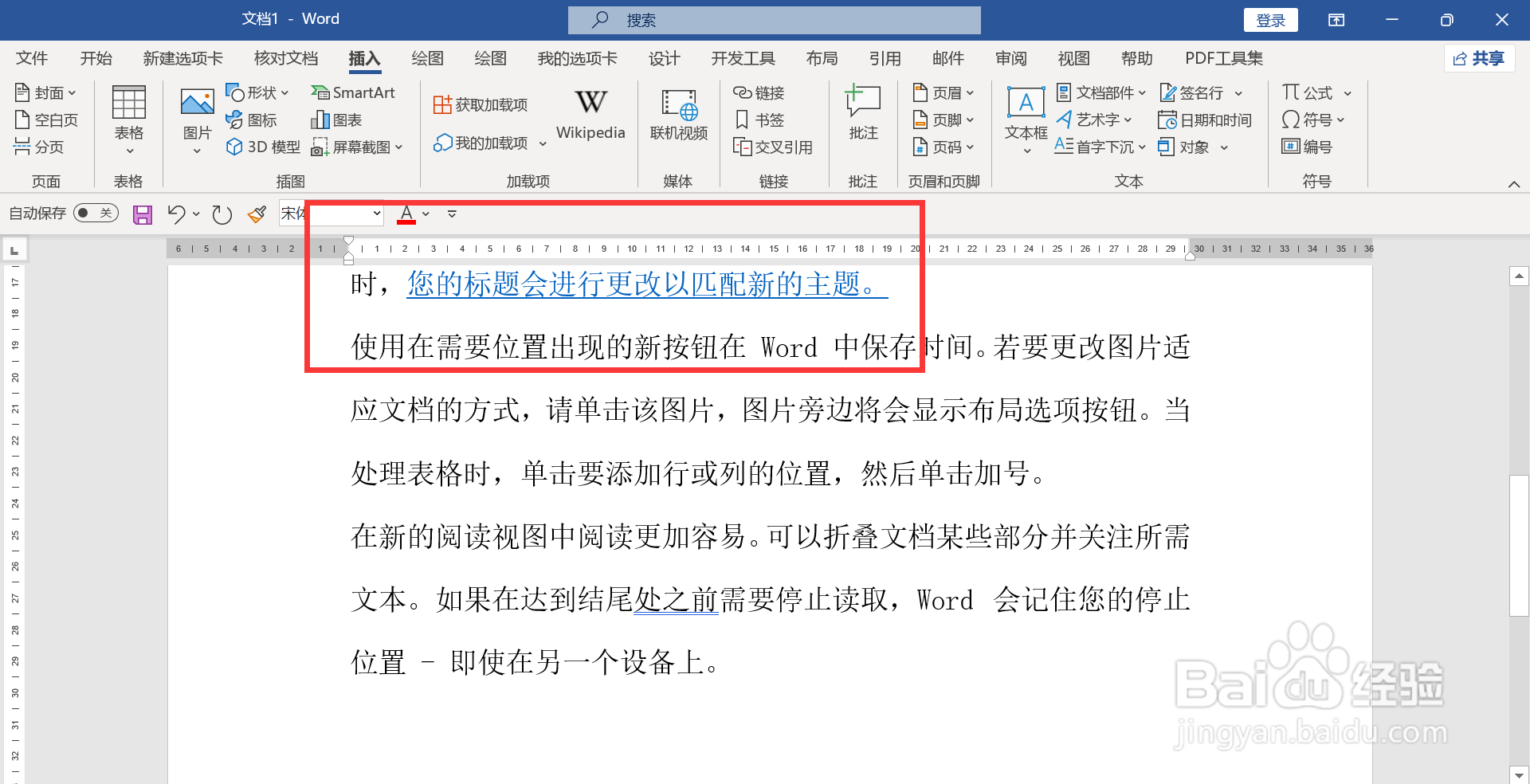This screenshot has width=1530, height=784.
Task: Expand the symbol (符号) dropdown
Action: tap(1340, 120)
